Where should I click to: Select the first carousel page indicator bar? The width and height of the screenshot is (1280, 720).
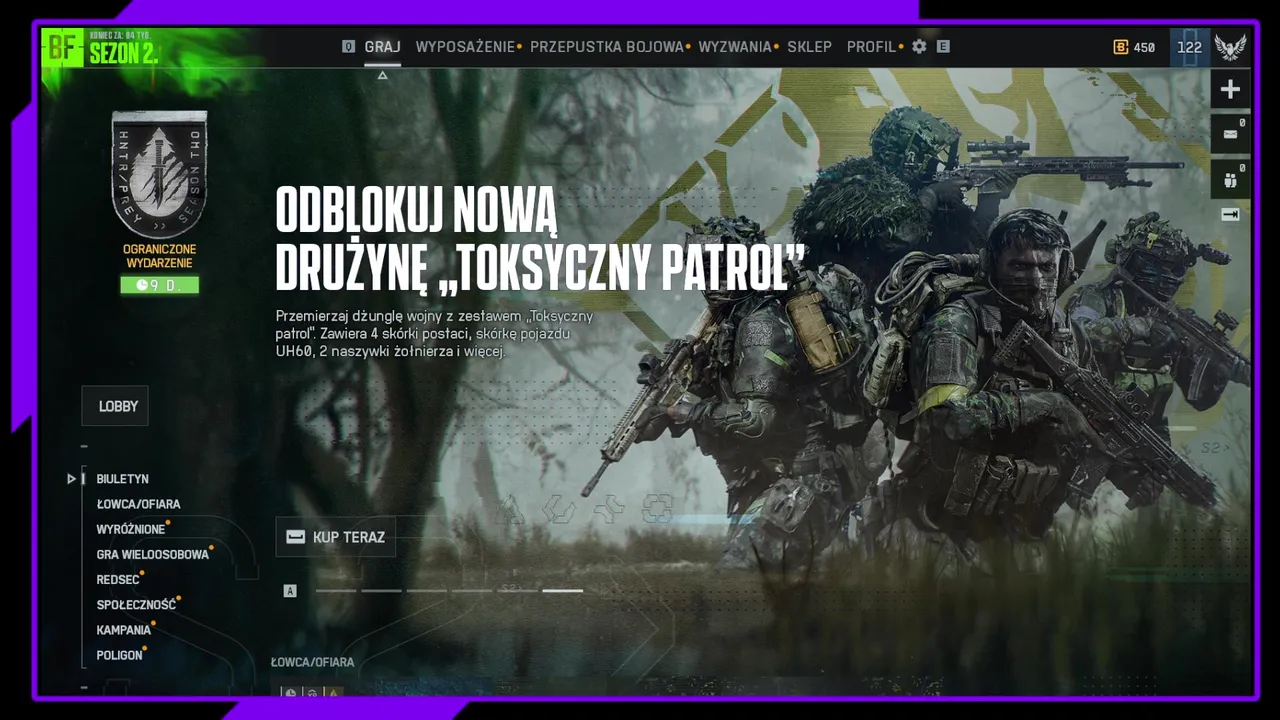pyautogui.click(x=336, y=591)
